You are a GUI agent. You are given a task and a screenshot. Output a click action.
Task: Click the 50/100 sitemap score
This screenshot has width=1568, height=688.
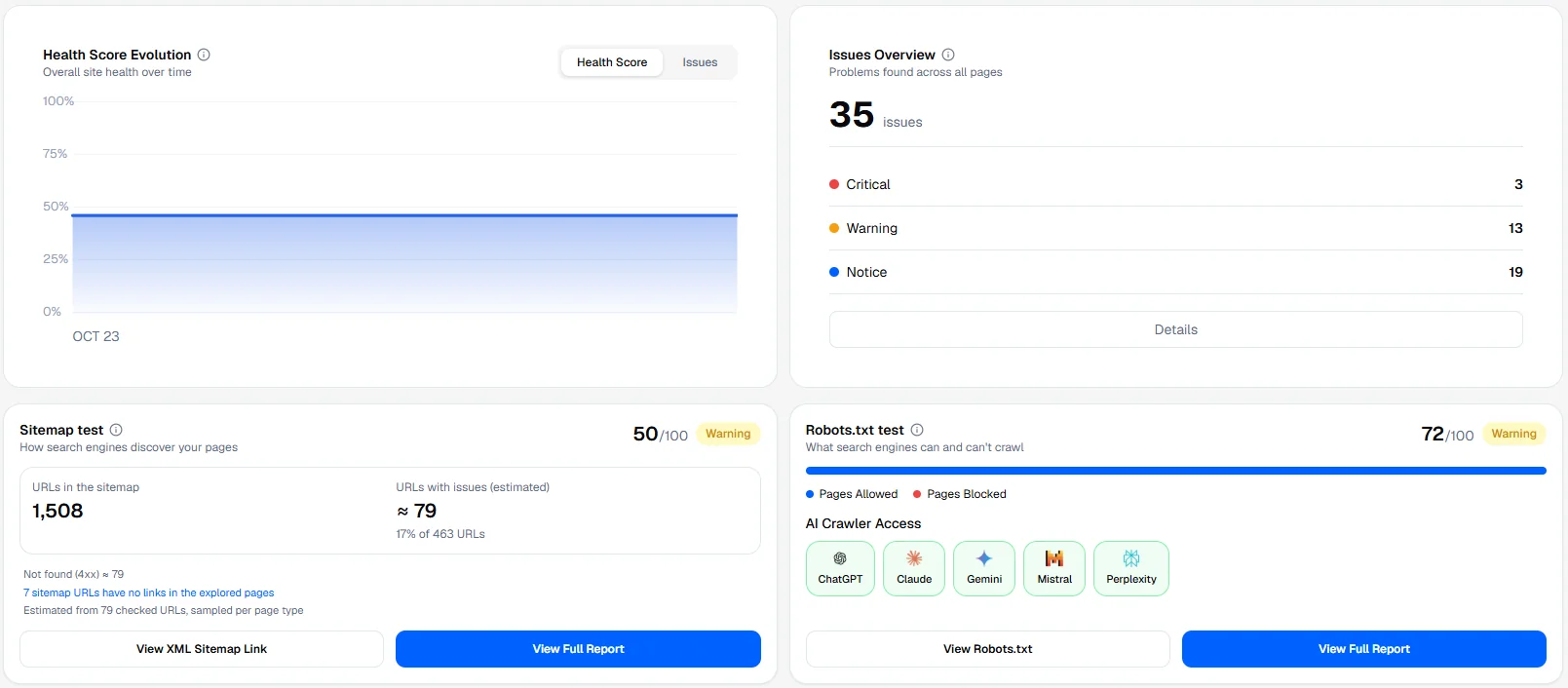coord(660,434)
